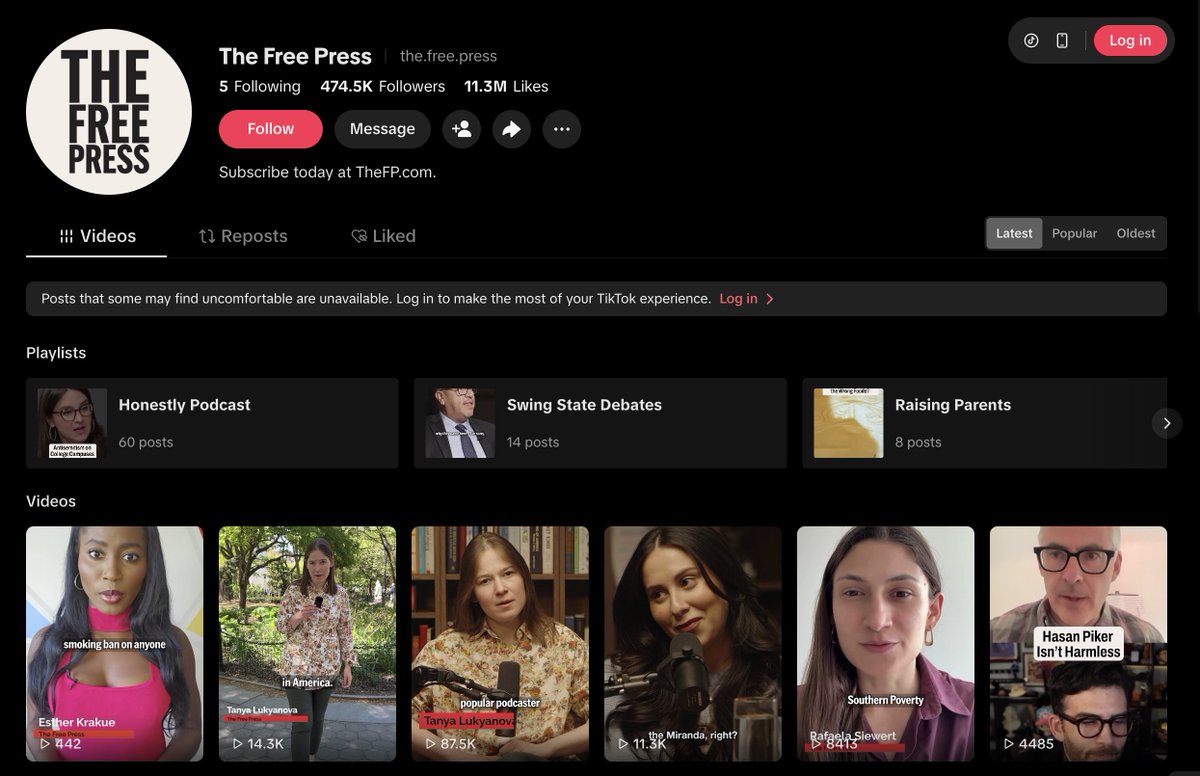This screenshot has height=776, width=1200.
Task: Click the Honestly Podcast playlist thumbnail
Action: click(72, 423)
